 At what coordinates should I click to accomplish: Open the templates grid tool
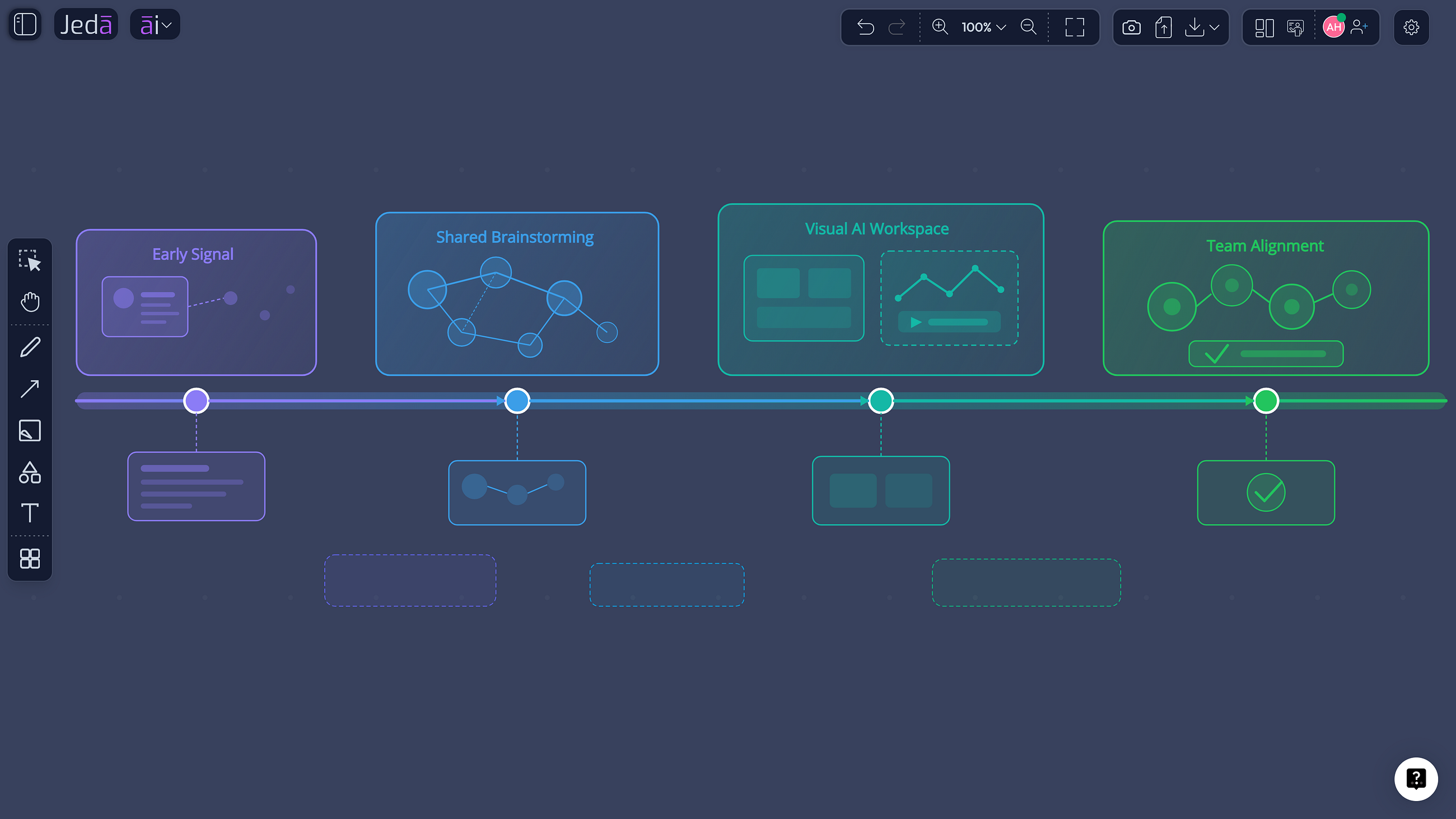pyautogui.click(x=29, y=559)
